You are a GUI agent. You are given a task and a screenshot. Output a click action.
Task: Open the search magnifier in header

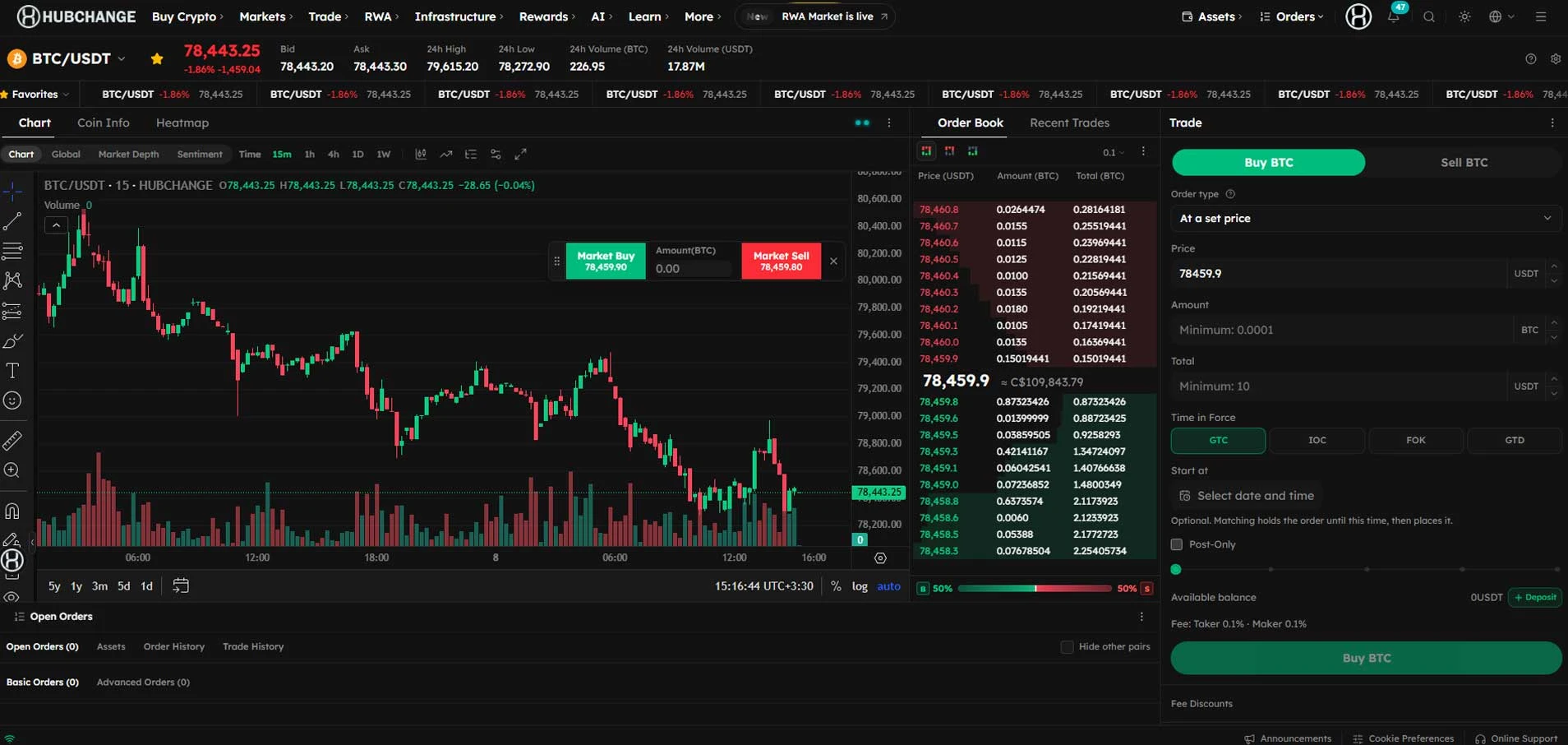point(1429,16)
